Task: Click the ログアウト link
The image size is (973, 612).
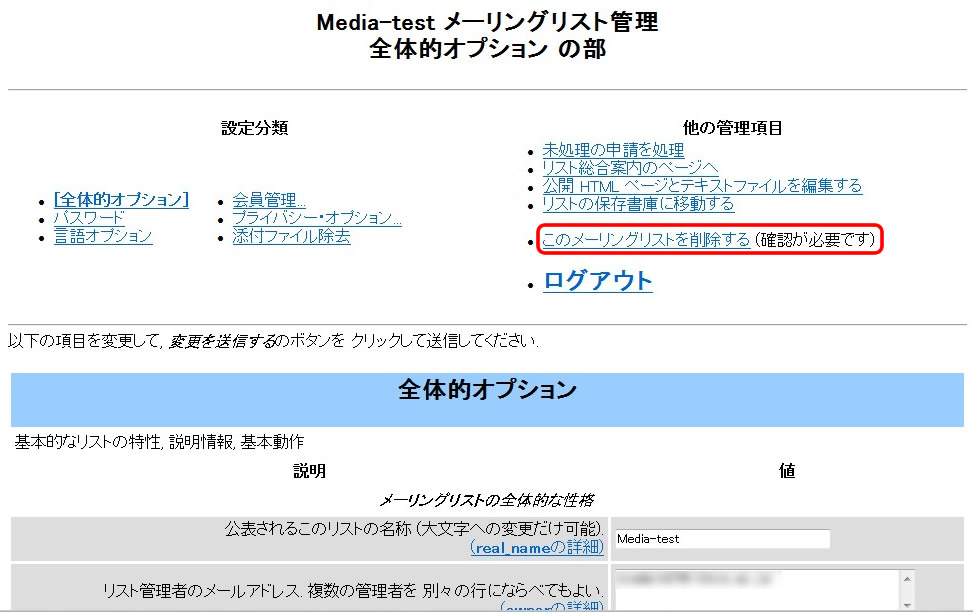Action: (x=598, y=281)
